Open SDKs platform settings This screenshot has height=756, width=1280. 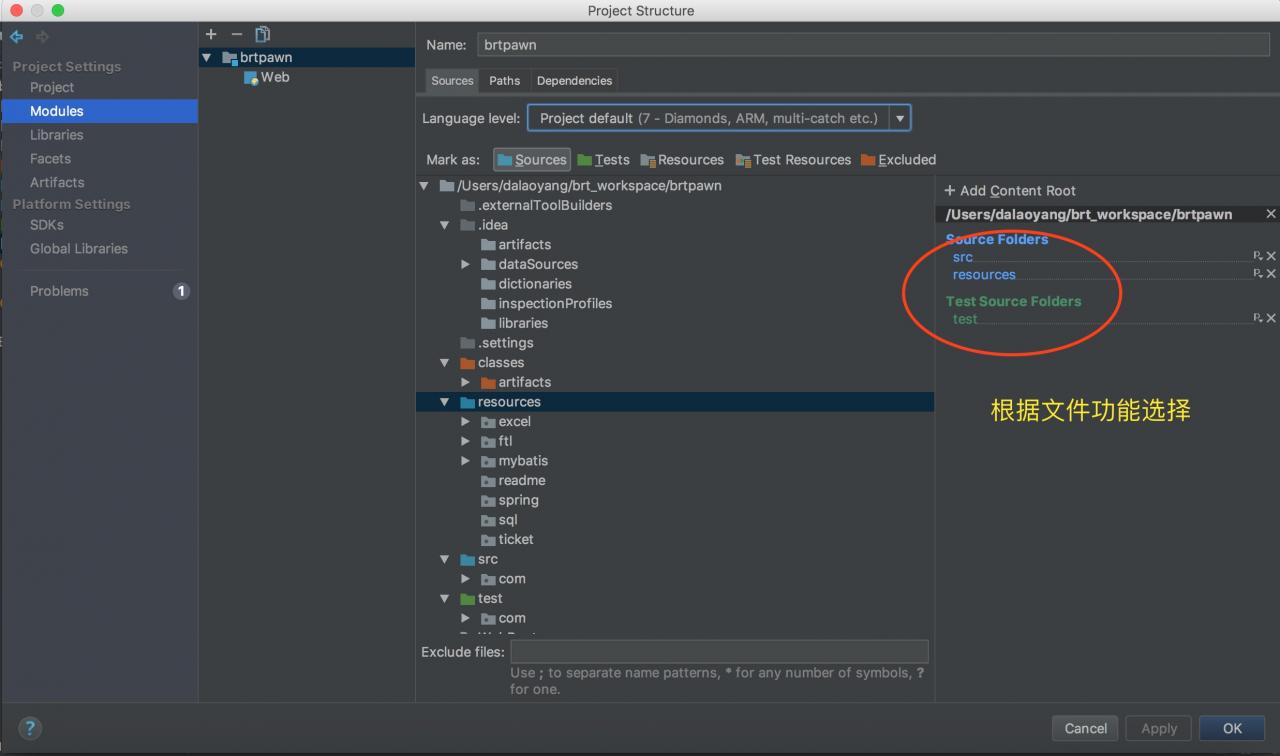tap(47, 225)
